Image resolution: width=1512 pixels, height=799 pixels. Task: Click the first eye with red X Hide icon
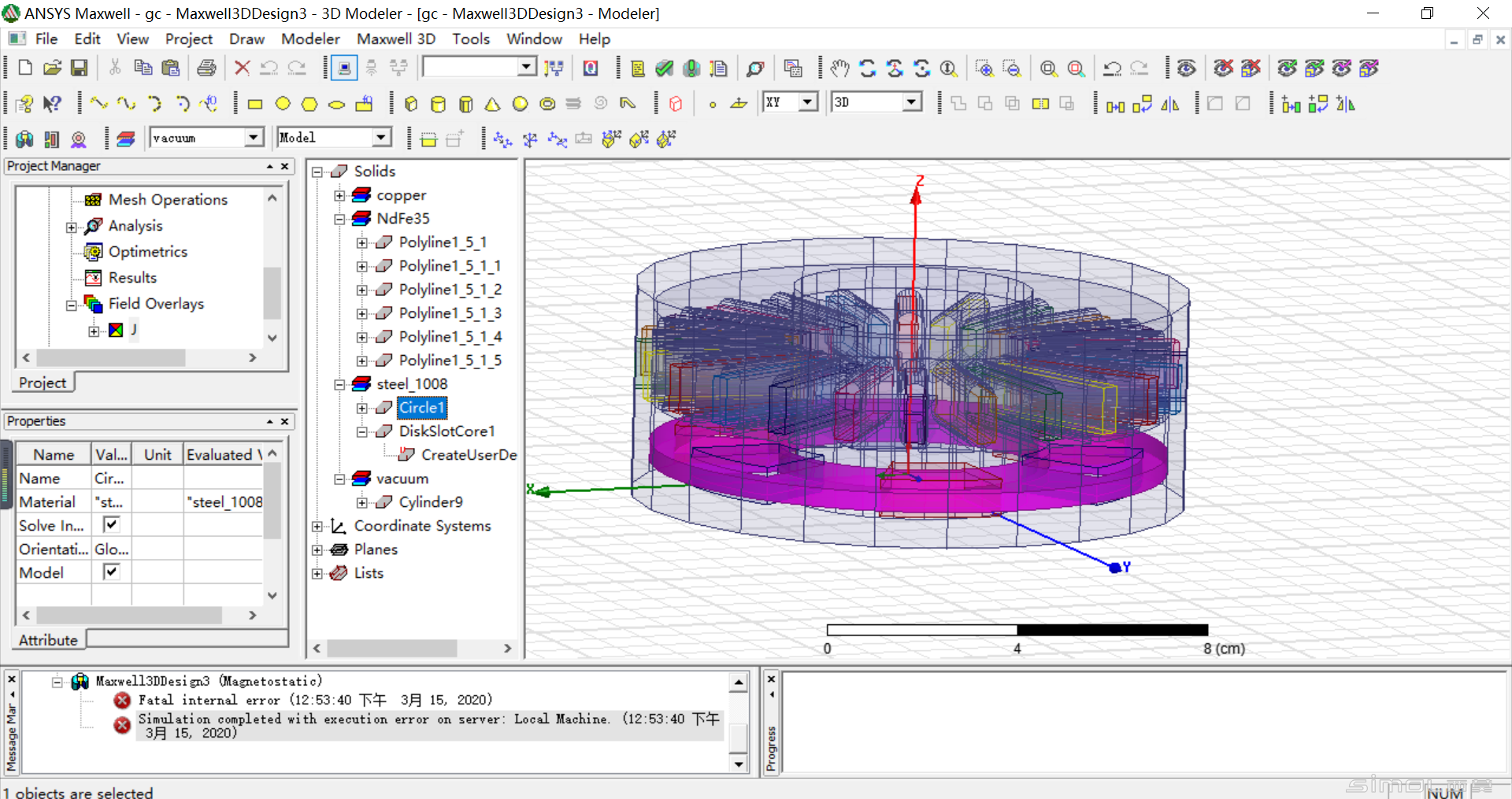[x=1224, y=68]
